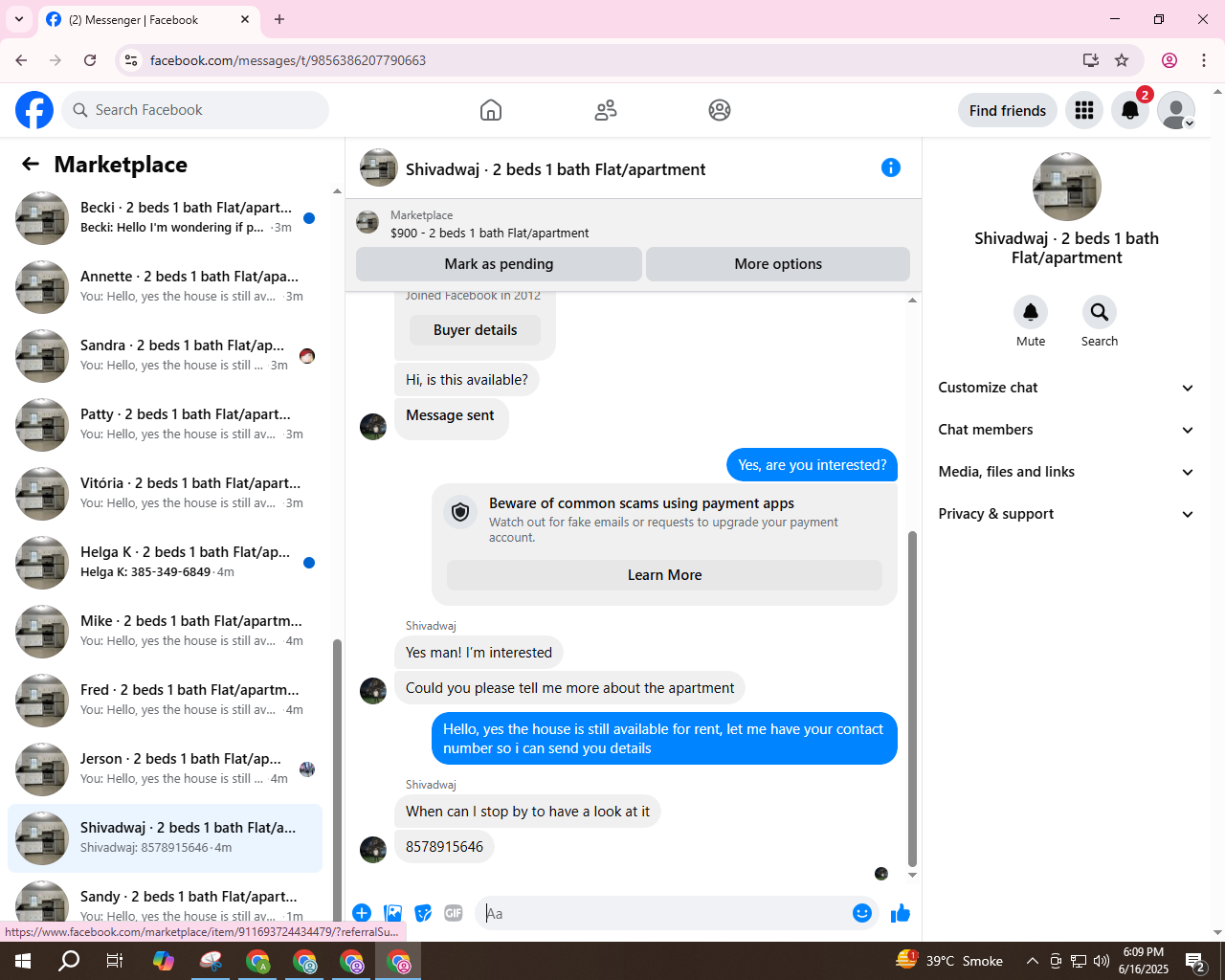Open Becki conversation
1225x980 pixels.
tap(165, 218)
